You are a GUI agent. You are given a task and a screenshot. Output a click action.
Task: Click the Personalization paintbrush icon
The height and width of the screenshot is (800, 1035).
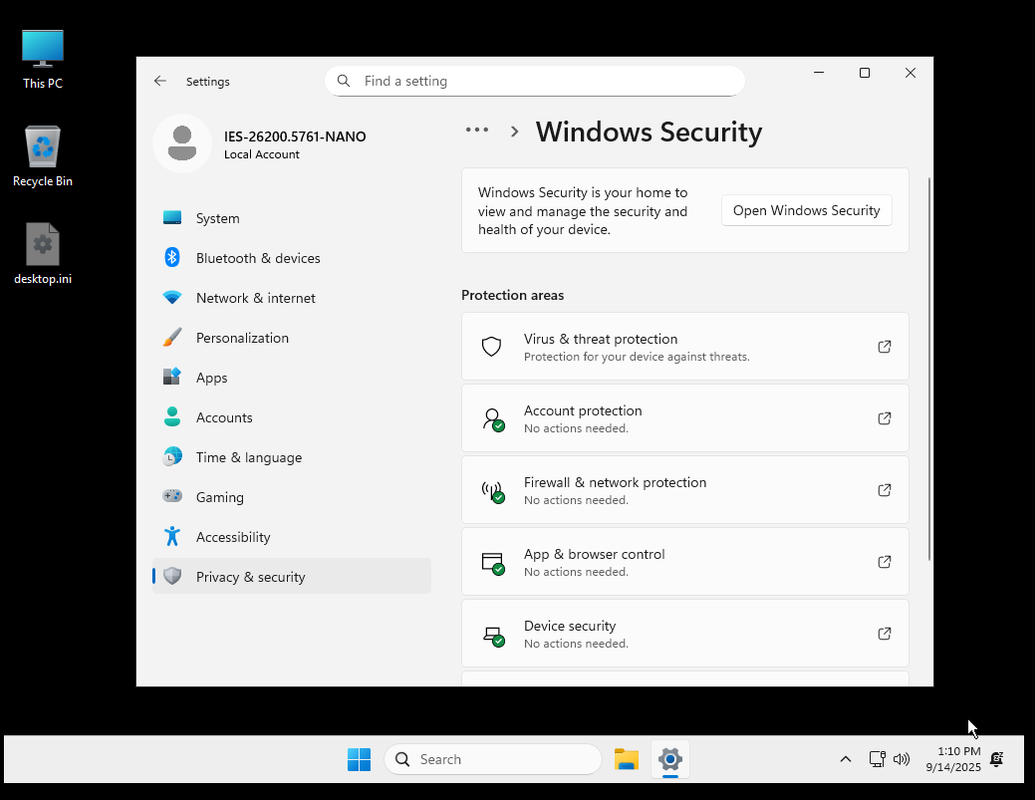click(x=172, y=337)
